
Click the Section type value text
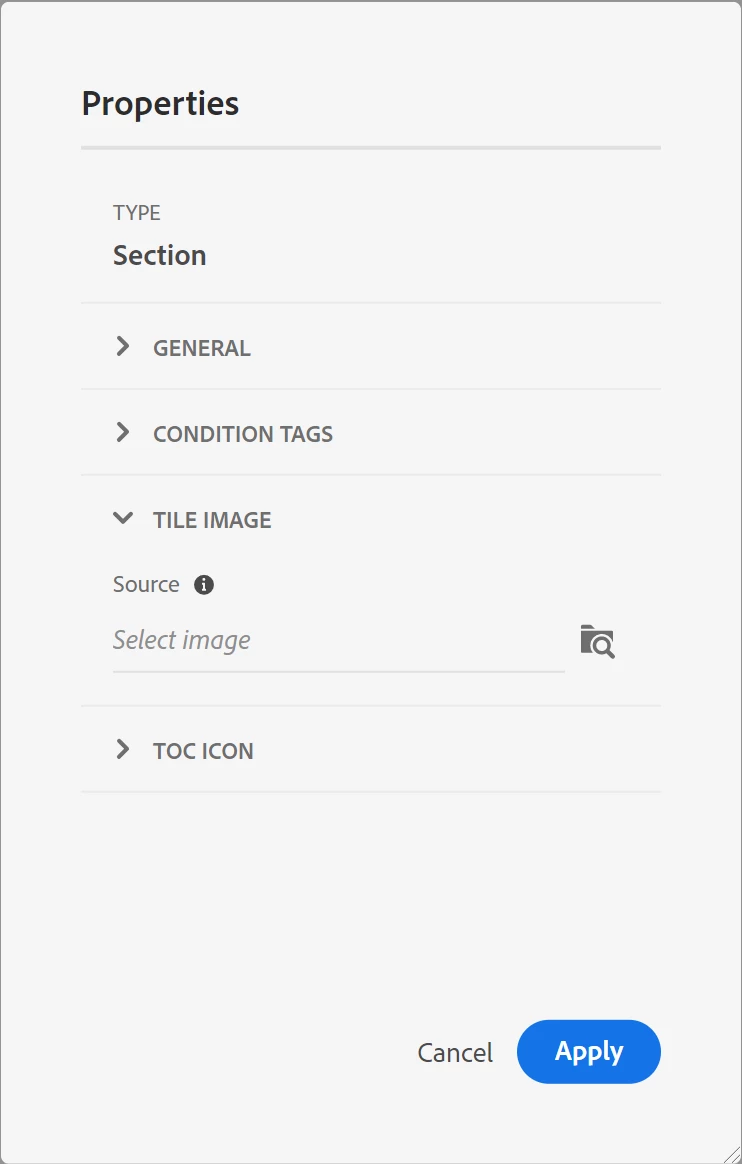pos(159,255)
